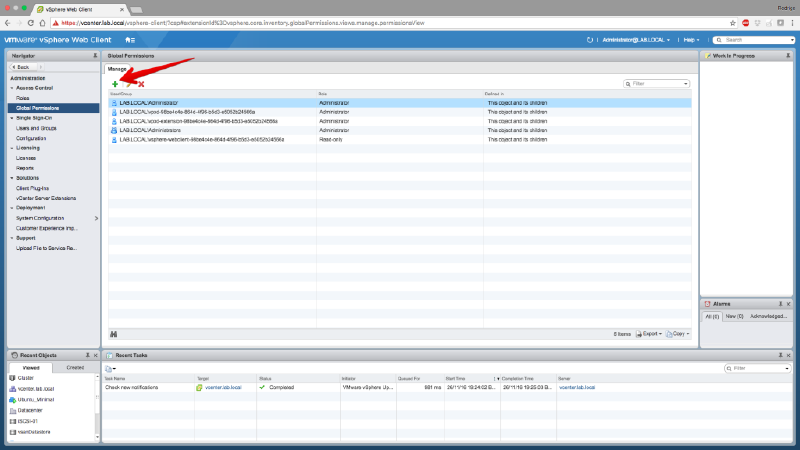Select Roles in the Navigator

[x=22, y=98]
